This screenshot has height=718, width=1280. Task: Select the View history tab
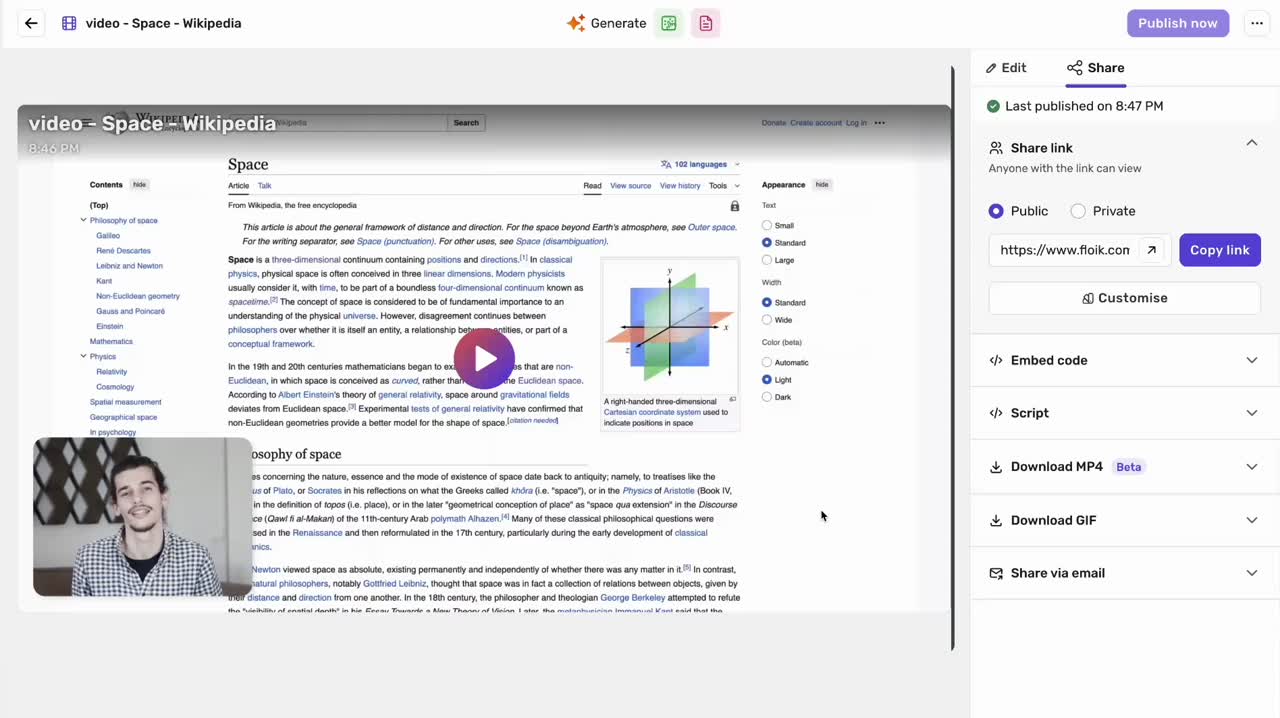coord(680,186)
